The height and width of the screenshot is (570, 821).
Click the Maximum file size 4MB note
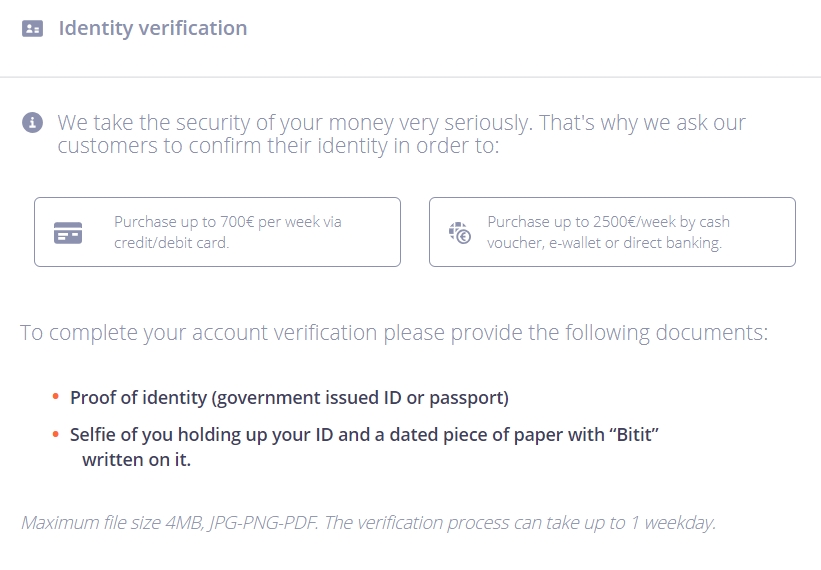(x=368, y=522)
